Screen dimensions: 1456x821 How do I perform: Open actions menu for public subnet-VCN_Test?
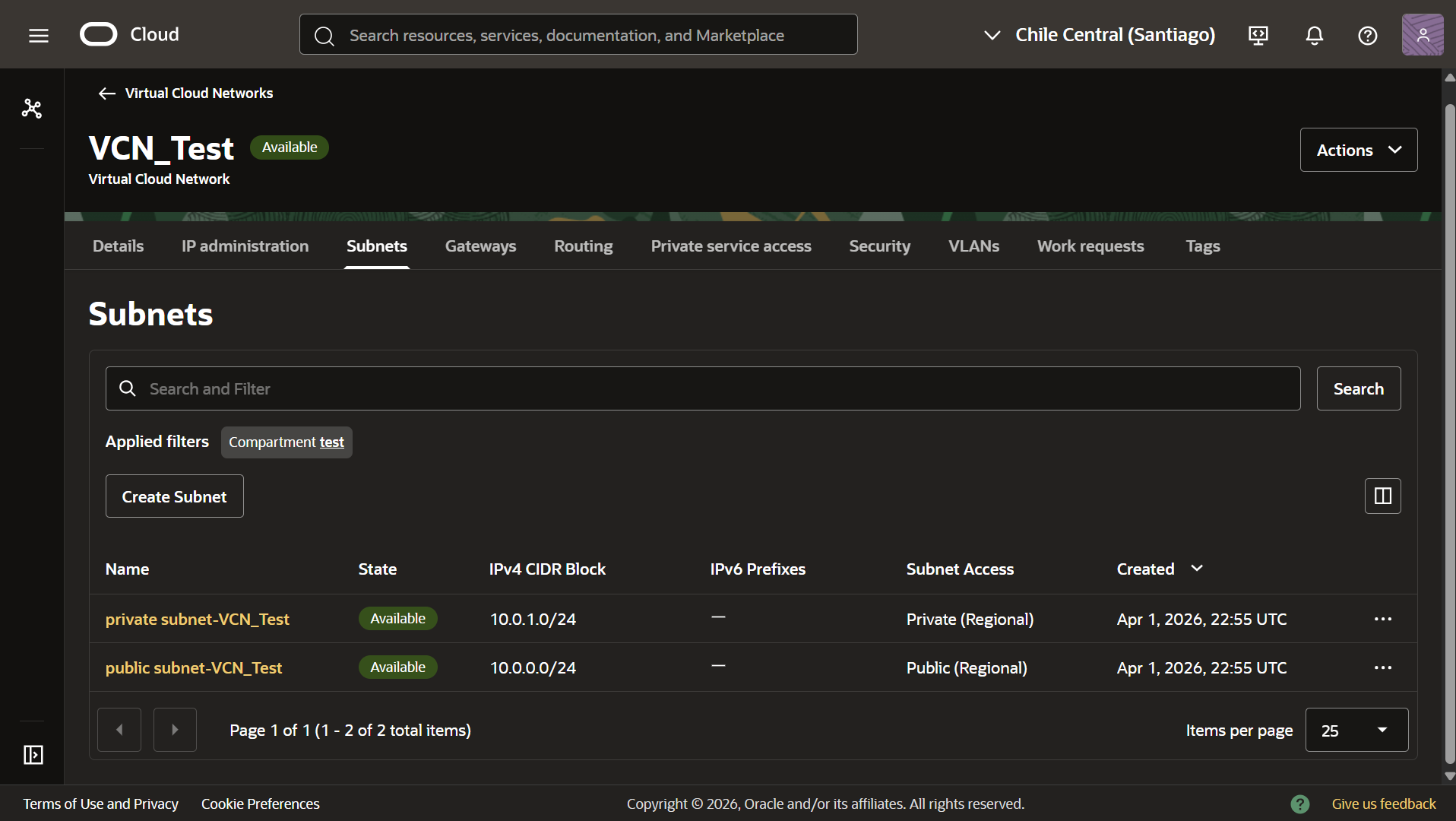[x=1383, y=667]
